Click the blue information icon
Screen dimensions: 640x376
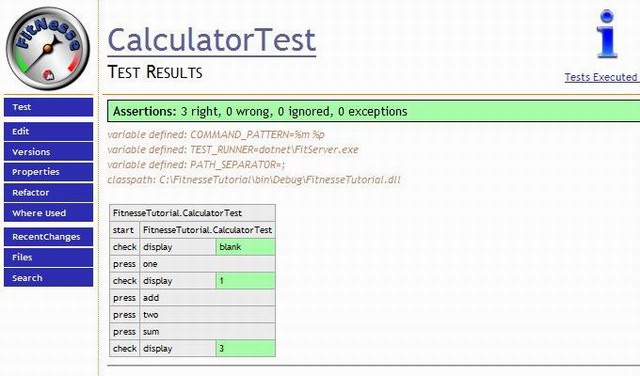tap(607, 34)
